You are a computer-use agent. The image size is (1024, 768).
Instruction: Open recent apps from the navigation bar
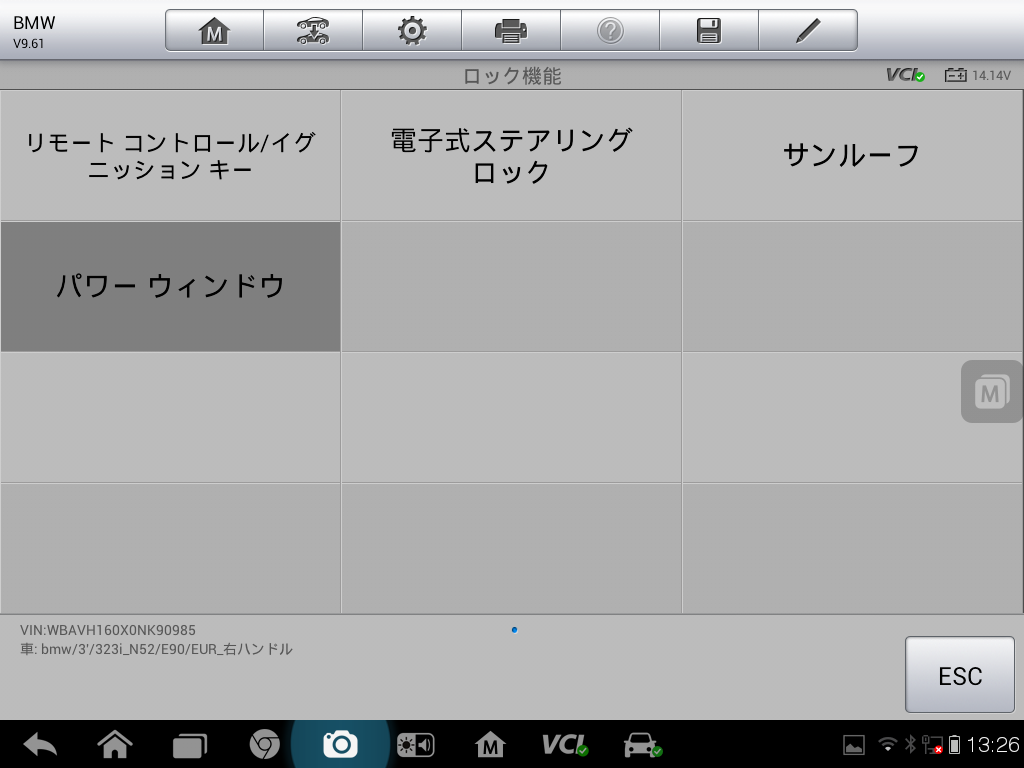[190, 744]
